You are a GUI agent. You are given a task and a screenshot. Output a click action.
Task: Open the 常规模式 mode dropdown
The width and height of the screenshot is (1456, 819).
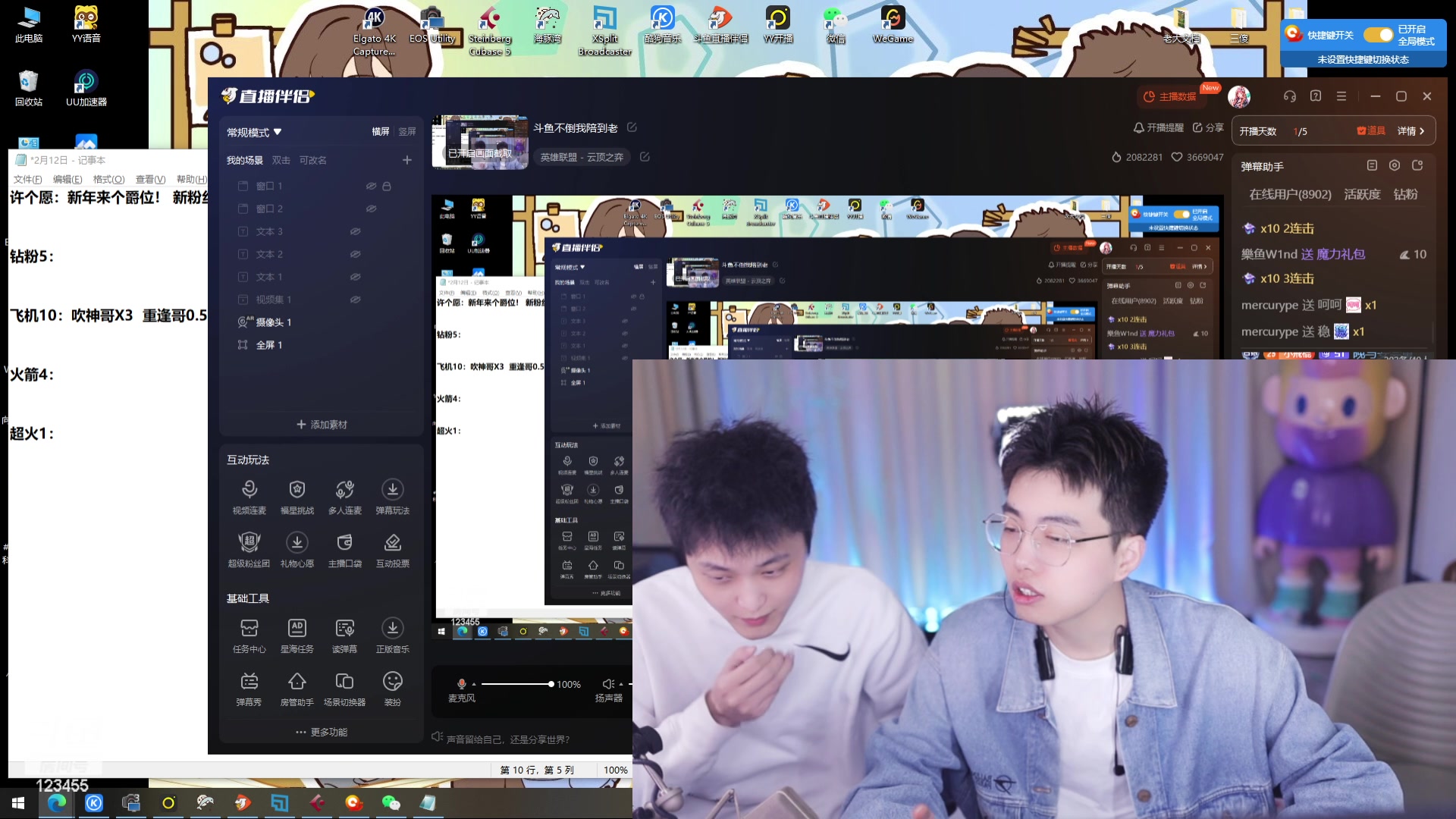pos(252,132)
